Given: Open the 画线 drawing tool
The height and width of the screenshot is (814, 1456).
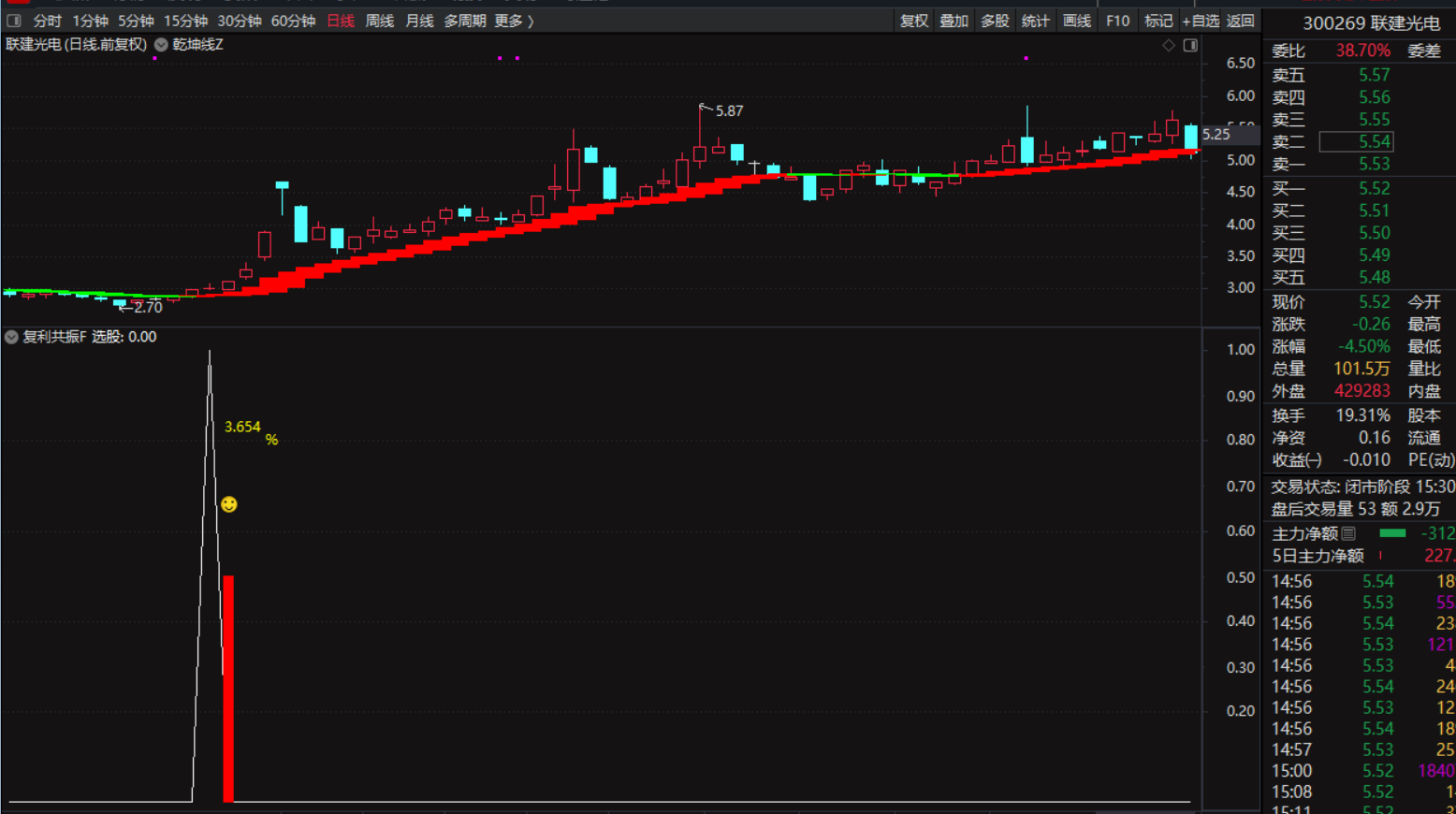Looking at the screenshot, I should point(1076,21).
